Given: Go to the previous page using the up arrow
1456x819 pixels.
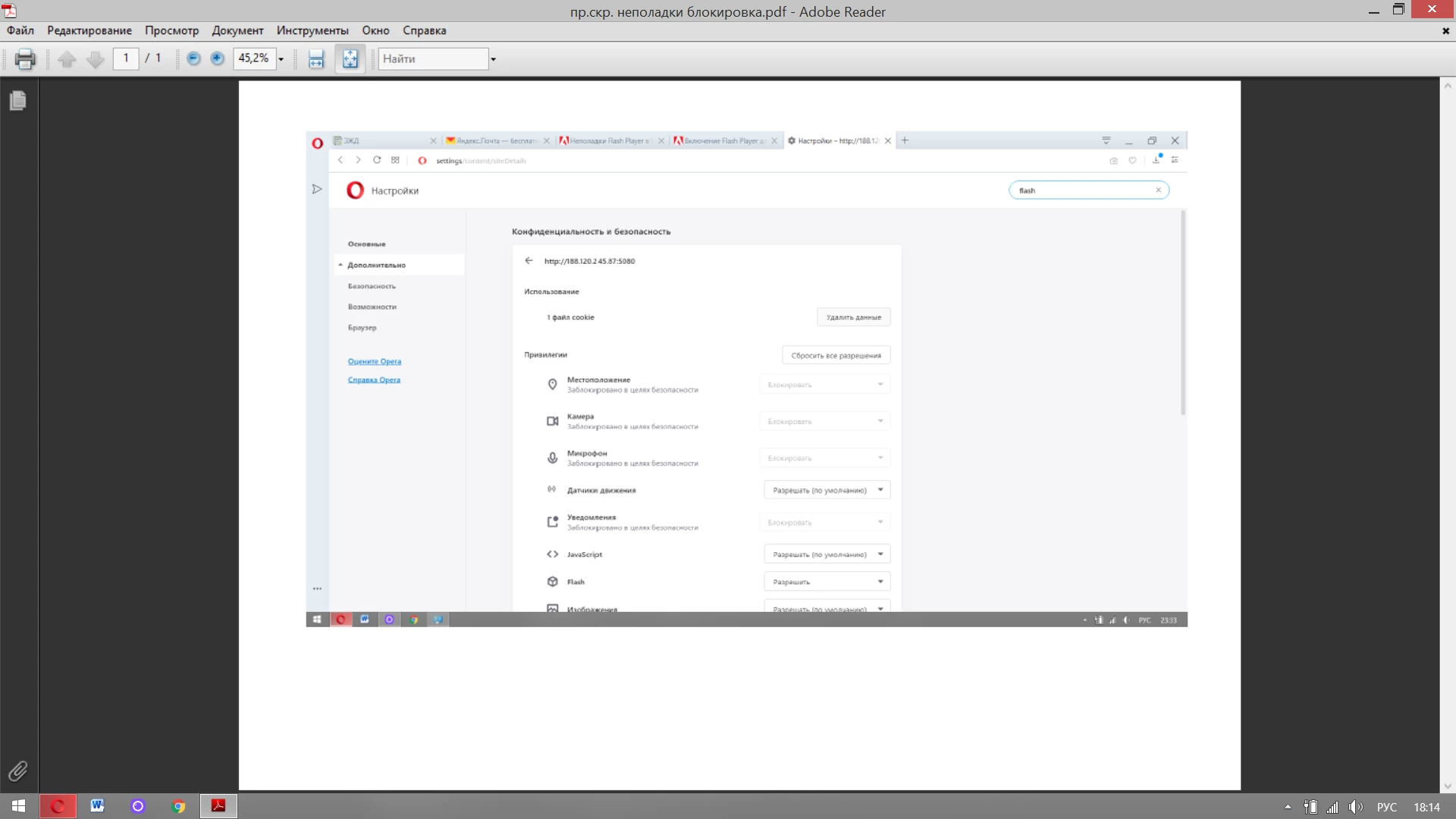Looking at the screenshot, I should [x=67, y=59].
